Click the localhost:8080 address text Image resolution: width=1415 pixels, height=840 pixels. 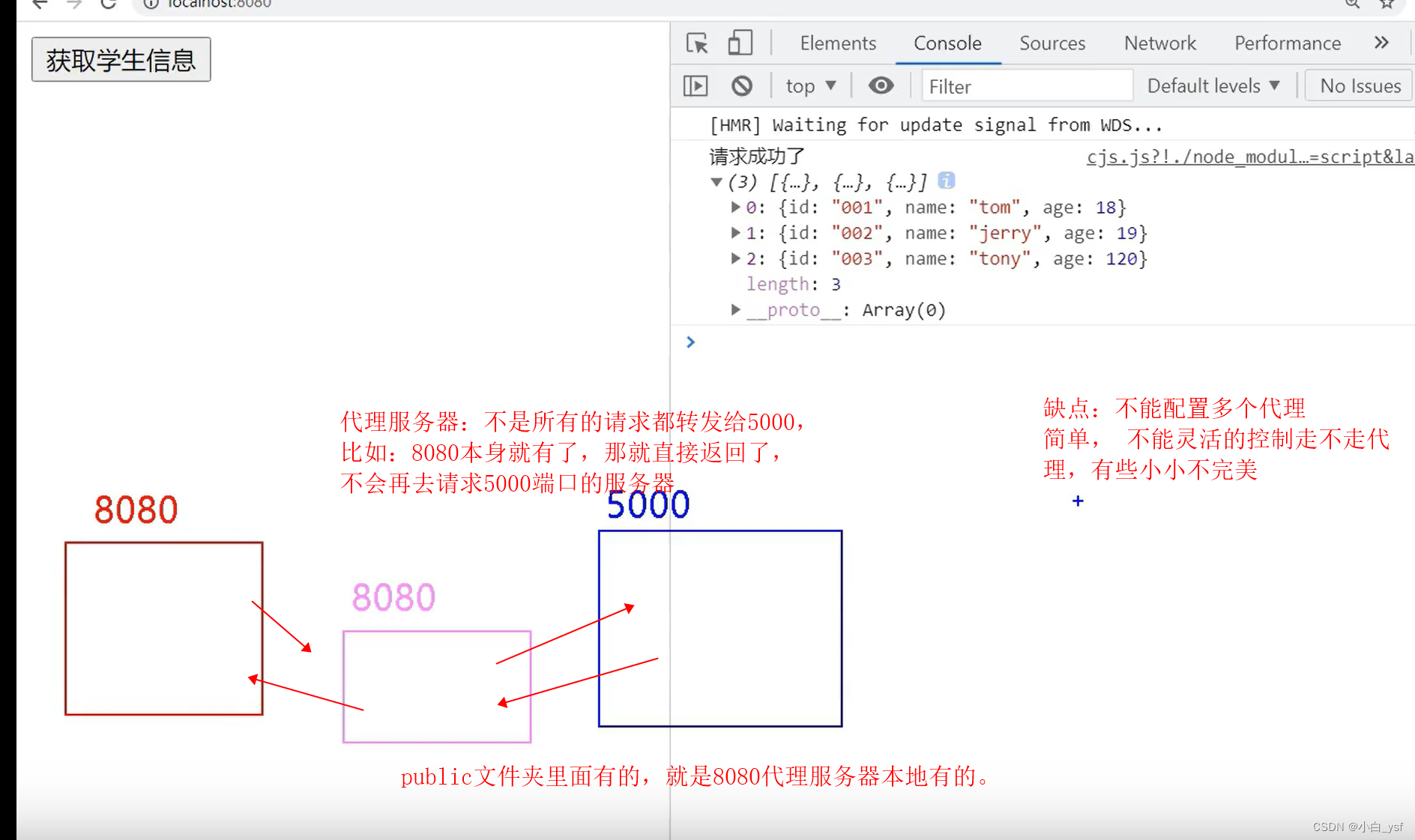[x=220, y=4]
